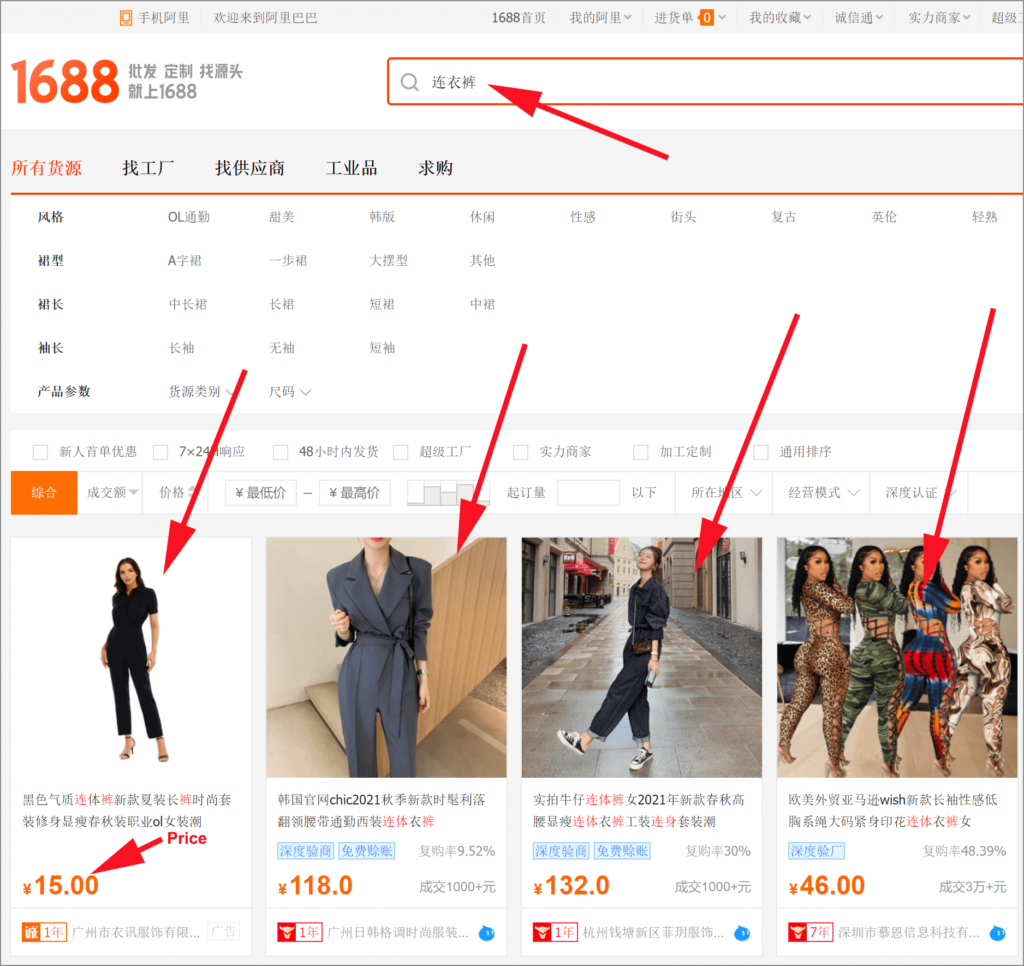Screen dimensions: 1024x966
Task: Open the 尺码 size dropdown
Action: tap(290, 392)
